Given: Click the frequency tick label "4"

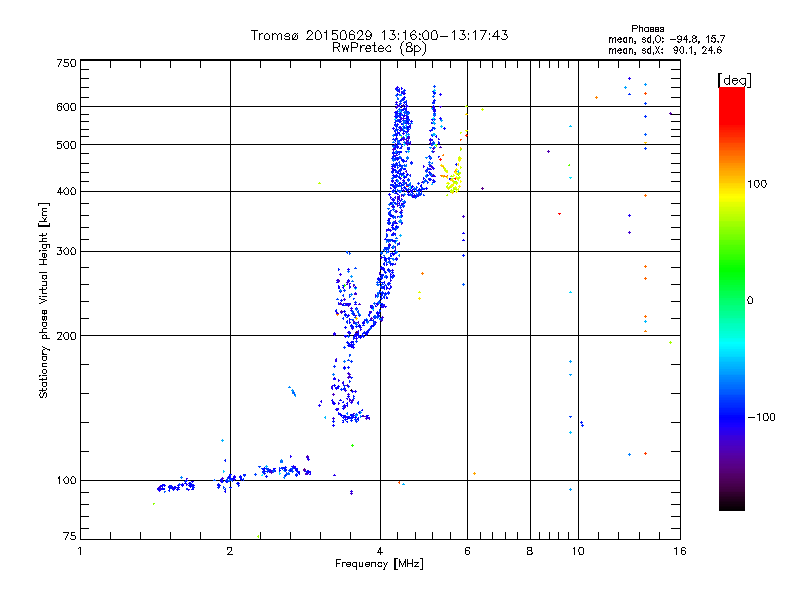Looking at the screenshot, I should point(380,551).
